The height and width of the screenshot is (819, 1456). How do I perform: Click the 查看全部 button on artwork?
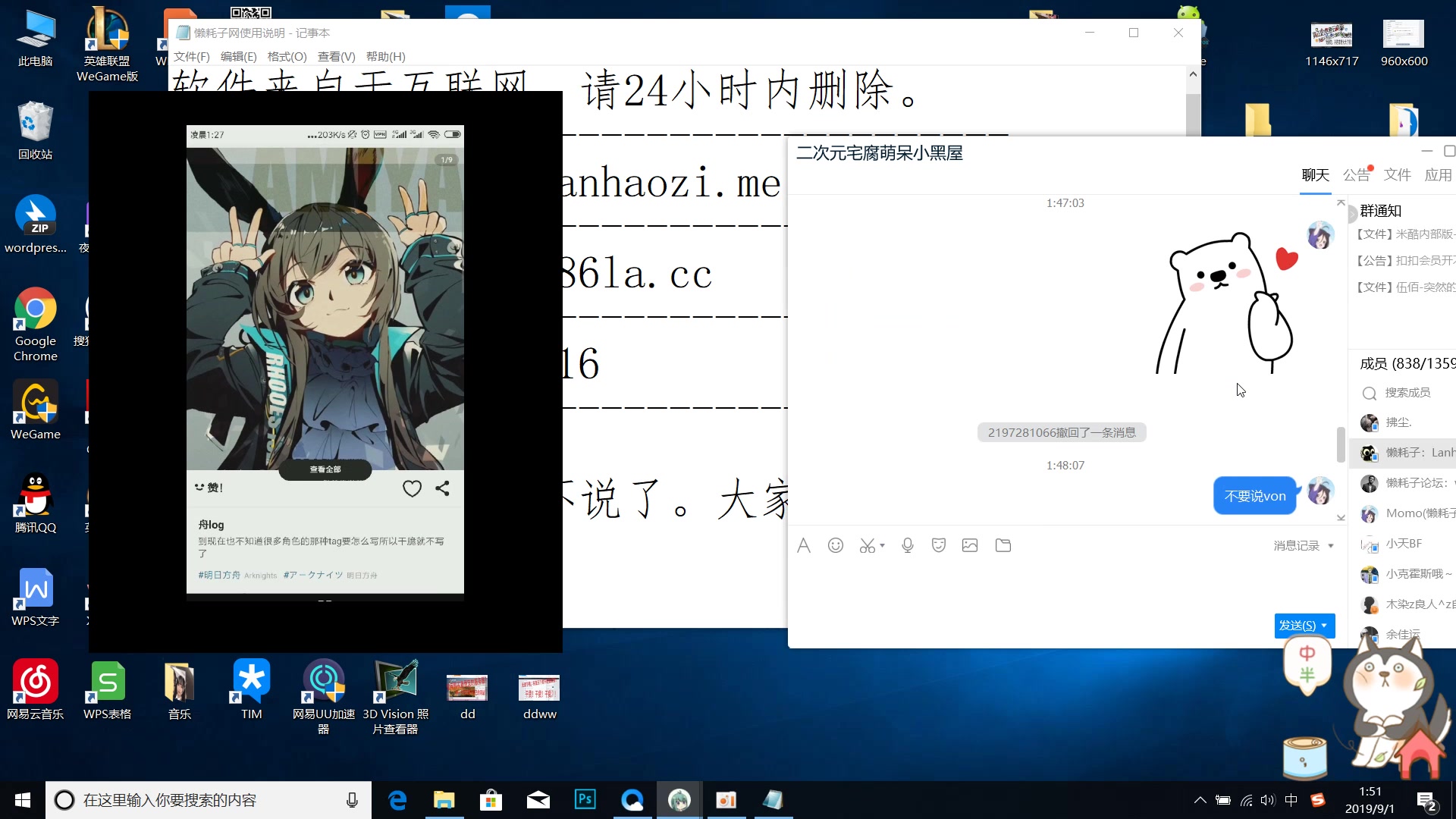[x=325, y=469]
